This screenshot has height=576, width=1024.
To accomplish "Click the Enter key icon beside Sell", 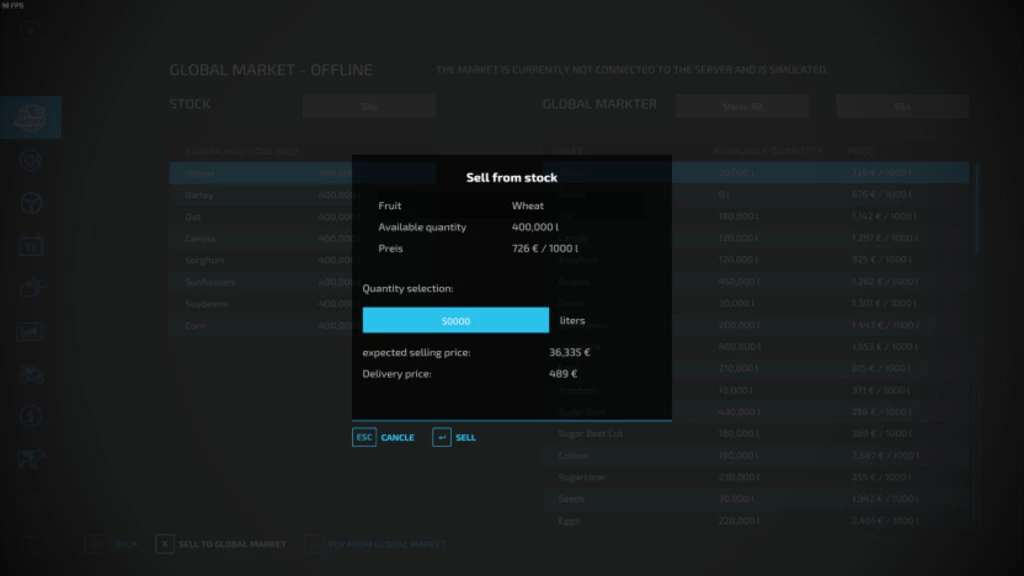I will (441, 437).
